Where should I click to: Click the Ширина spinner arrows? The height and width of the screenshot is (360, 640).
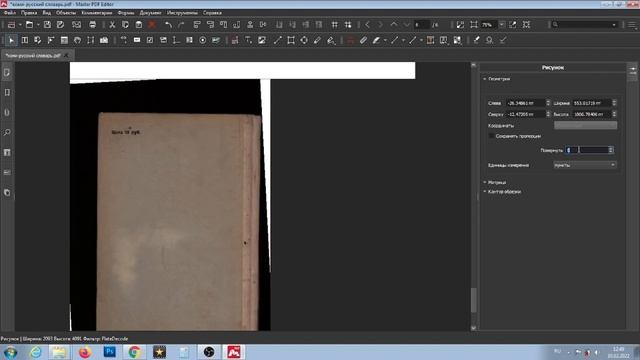point(614,103)
